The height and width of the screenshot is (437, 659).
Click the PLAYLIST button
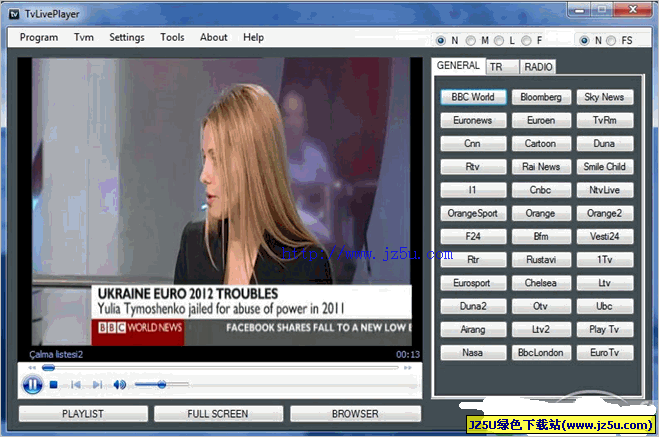pos(83,414)
